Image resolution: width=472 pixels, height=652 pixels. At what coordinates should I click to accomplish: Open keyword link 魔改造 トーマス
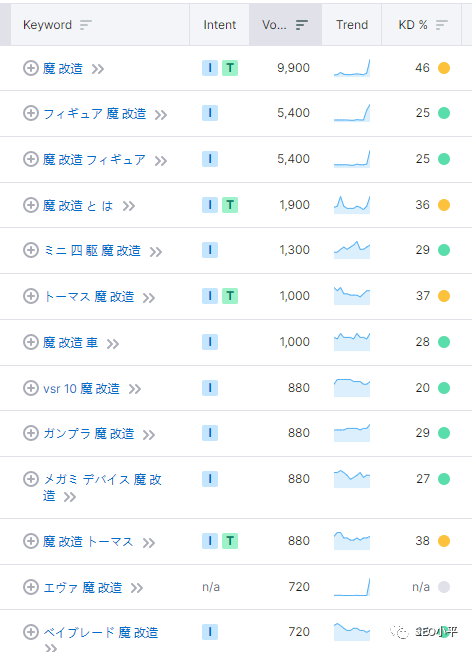(88, 541)
